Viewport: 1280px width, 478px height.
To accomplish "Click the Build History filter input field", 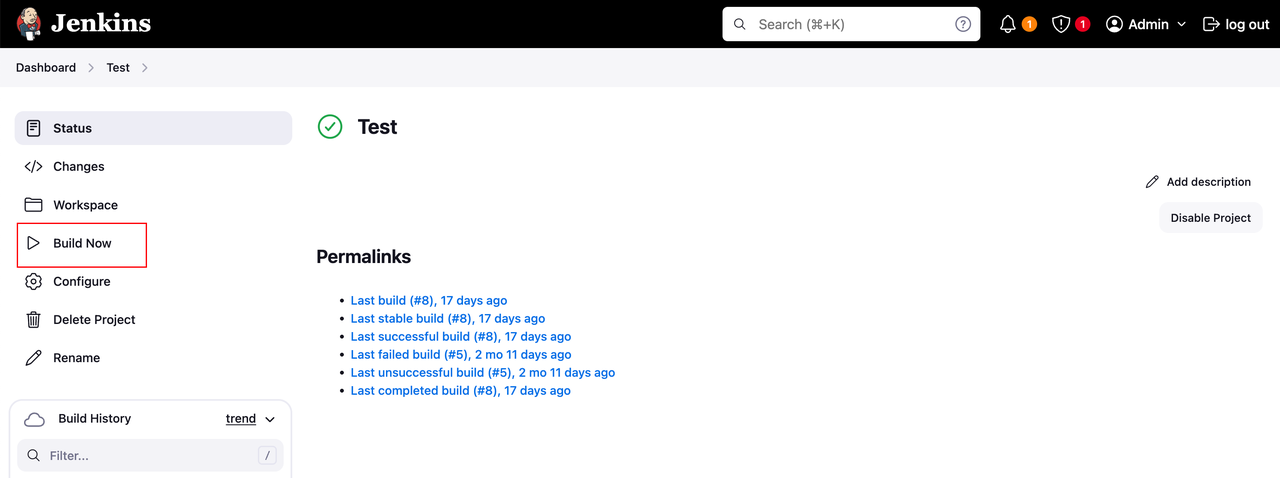I will [151, 456].
